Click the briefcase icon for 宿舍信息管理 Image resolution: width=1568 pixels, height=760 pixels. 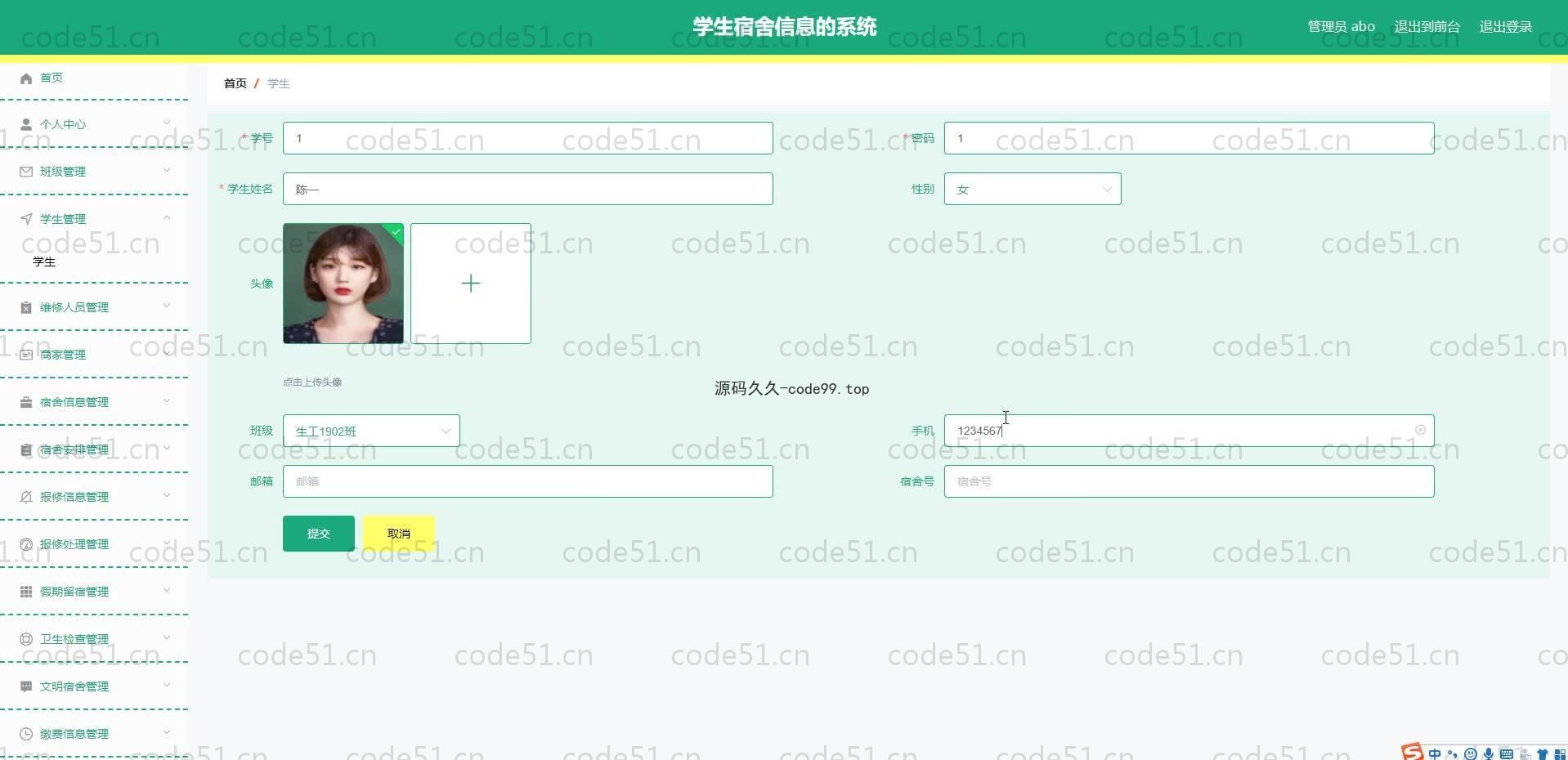coord(26,402)
